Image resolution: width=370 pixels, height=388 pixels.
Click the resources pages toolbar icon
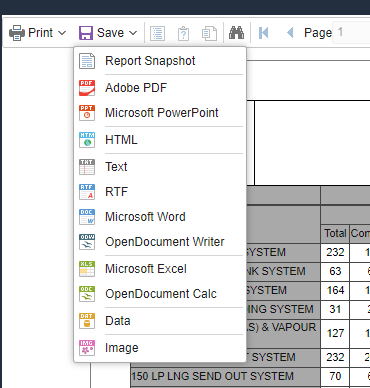click(209, 33)
